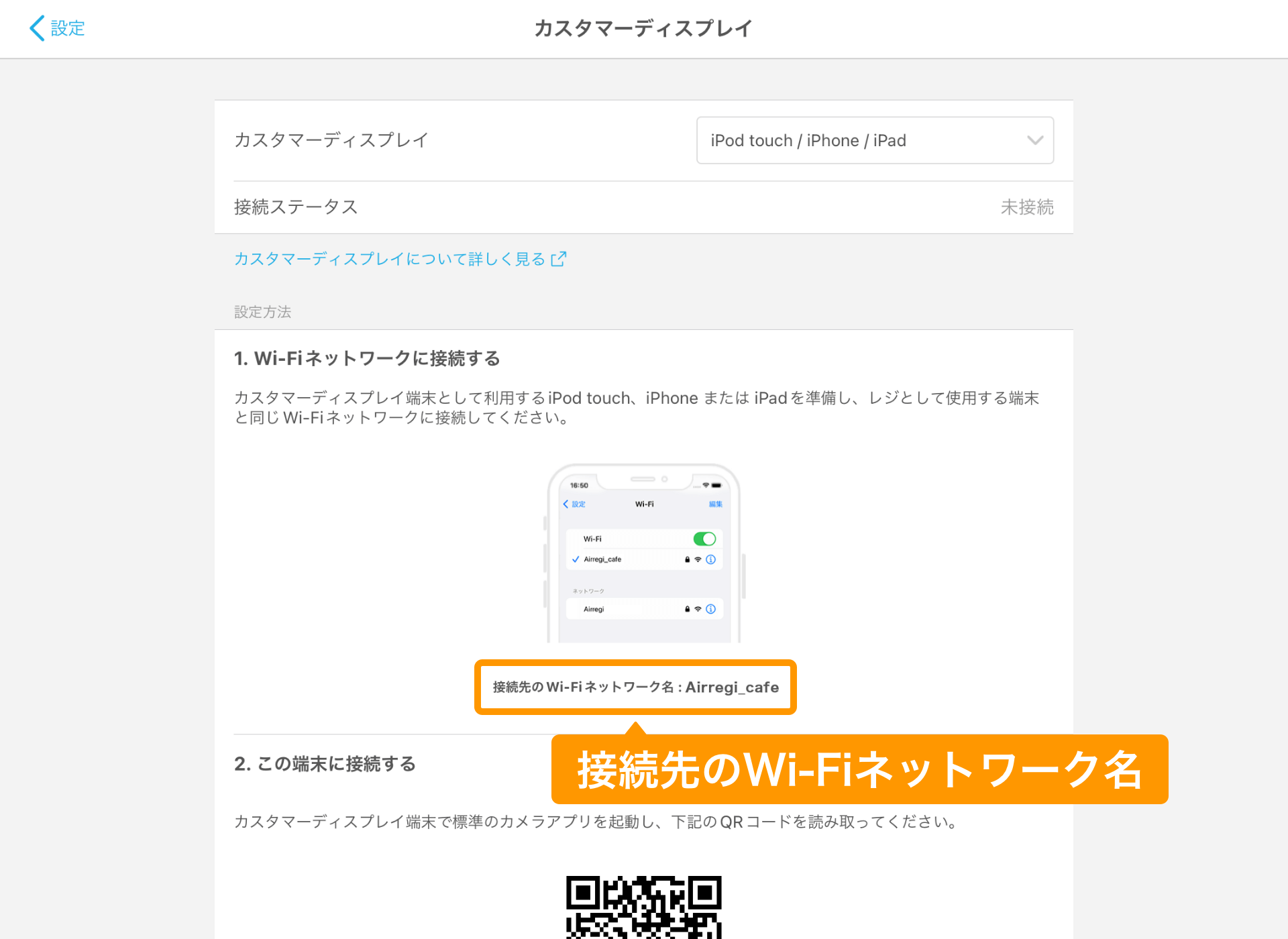Click the 設定 back button in navigation bar

(x=55, y=27)
